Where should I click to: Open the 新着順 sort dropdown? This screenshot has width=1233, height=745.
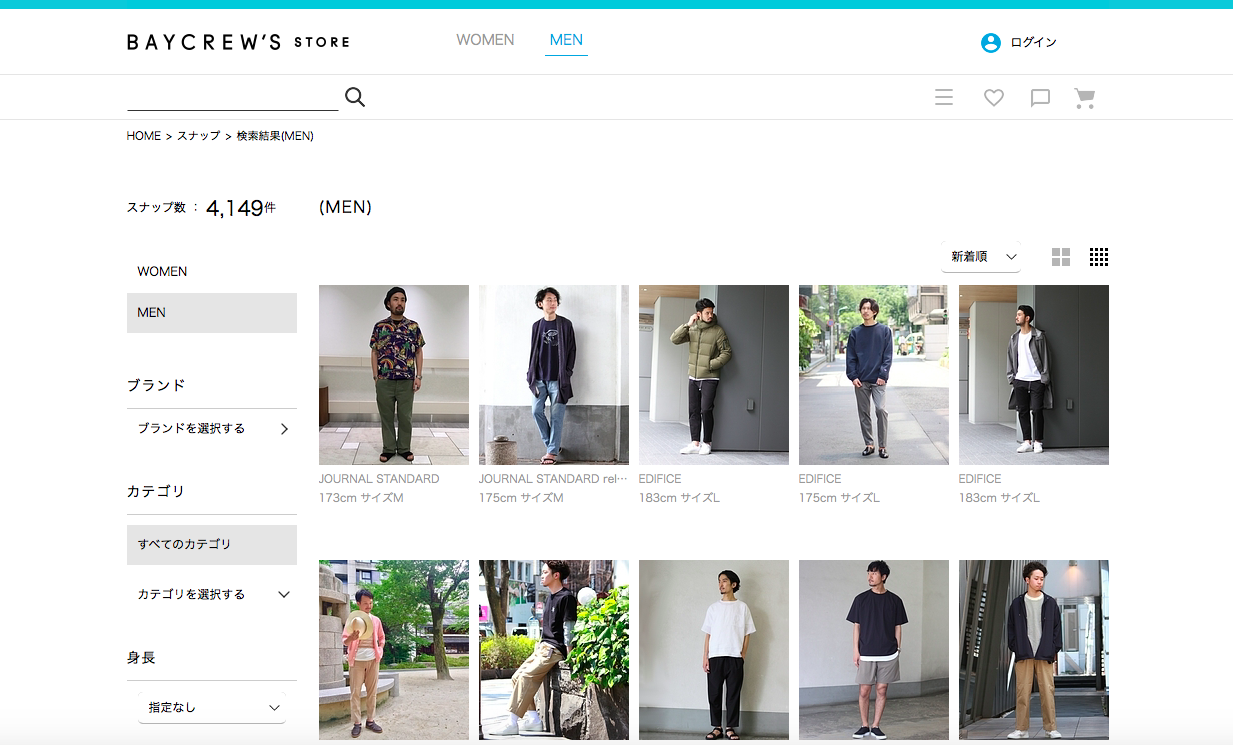coord(980,257)
